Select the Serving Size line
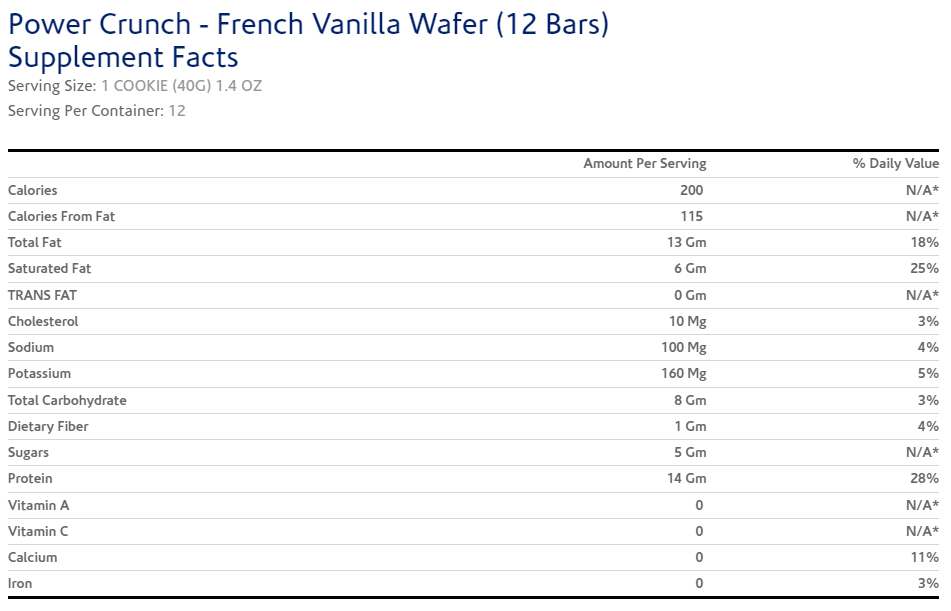The width and height of the screenshot is (951, 611). pos(135,86)
